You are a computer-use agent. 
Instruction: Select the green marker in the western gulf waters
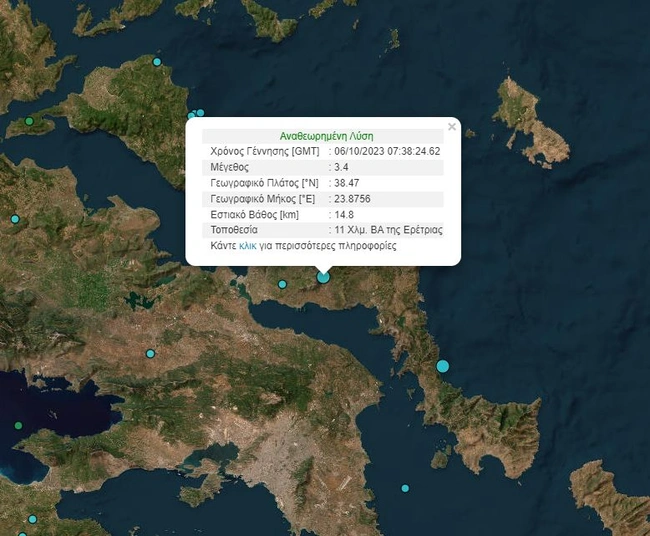pos(18,425)
